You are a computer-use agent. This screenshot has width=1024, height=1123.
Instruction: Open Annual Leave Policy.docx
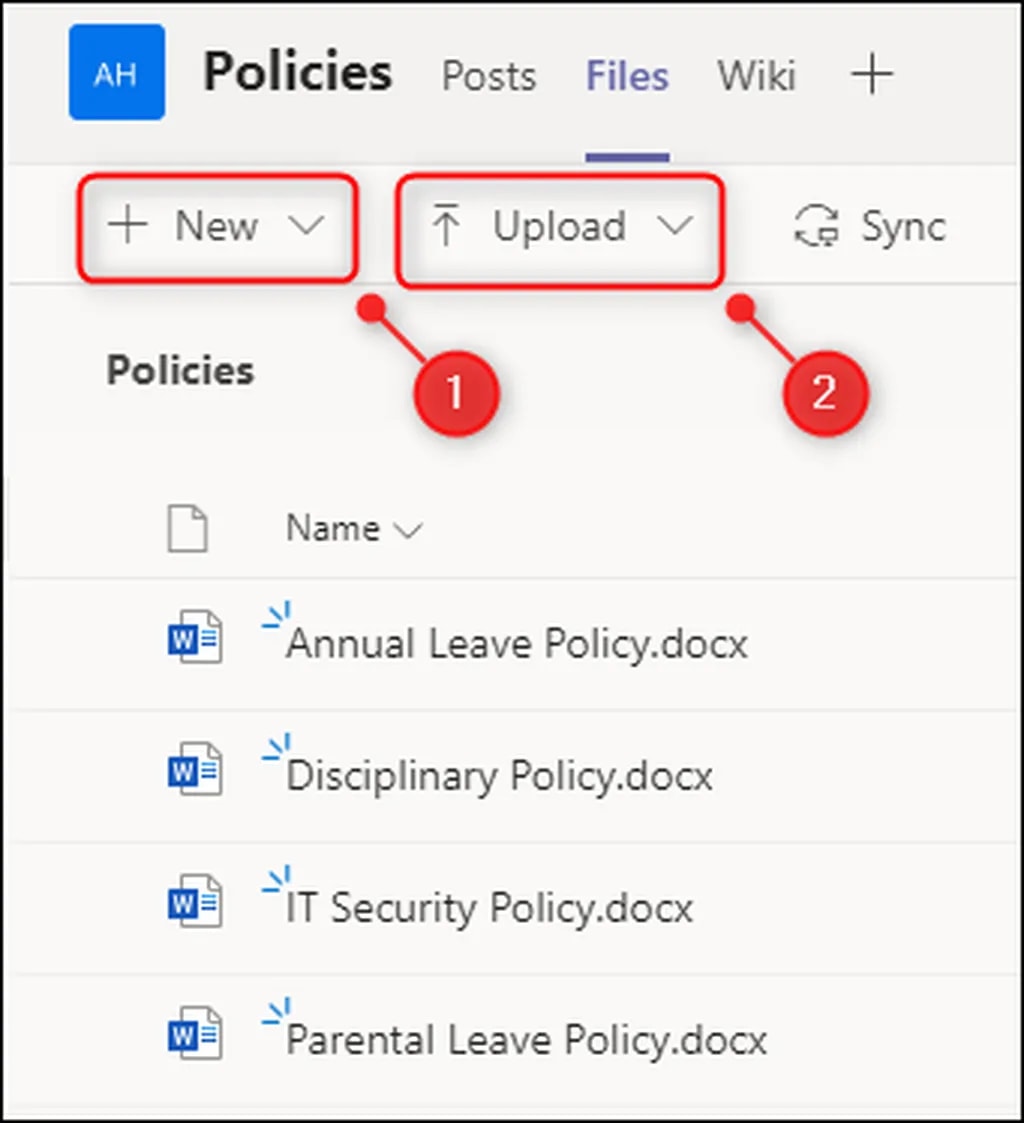516,643
